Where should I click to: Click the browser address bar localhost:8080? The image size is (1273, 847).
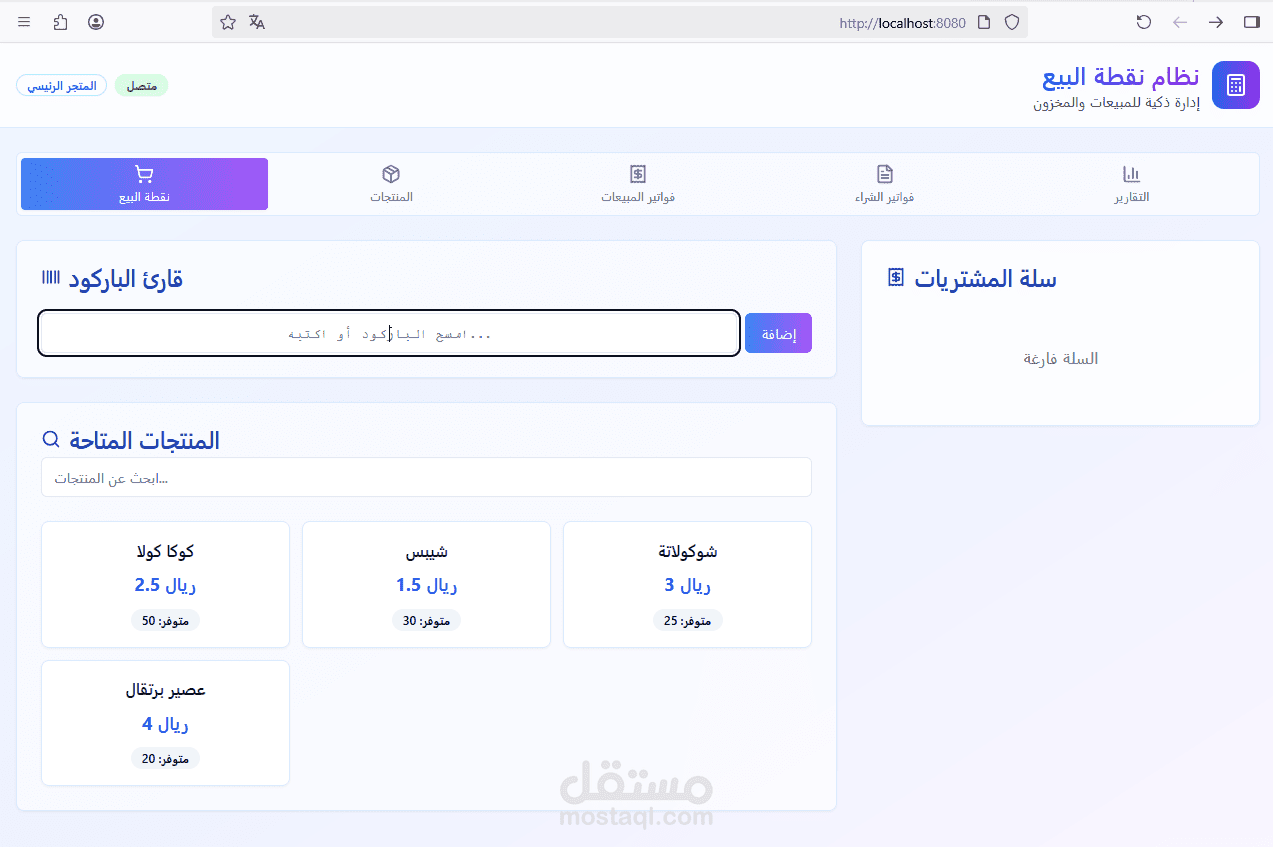coord(620,22)
